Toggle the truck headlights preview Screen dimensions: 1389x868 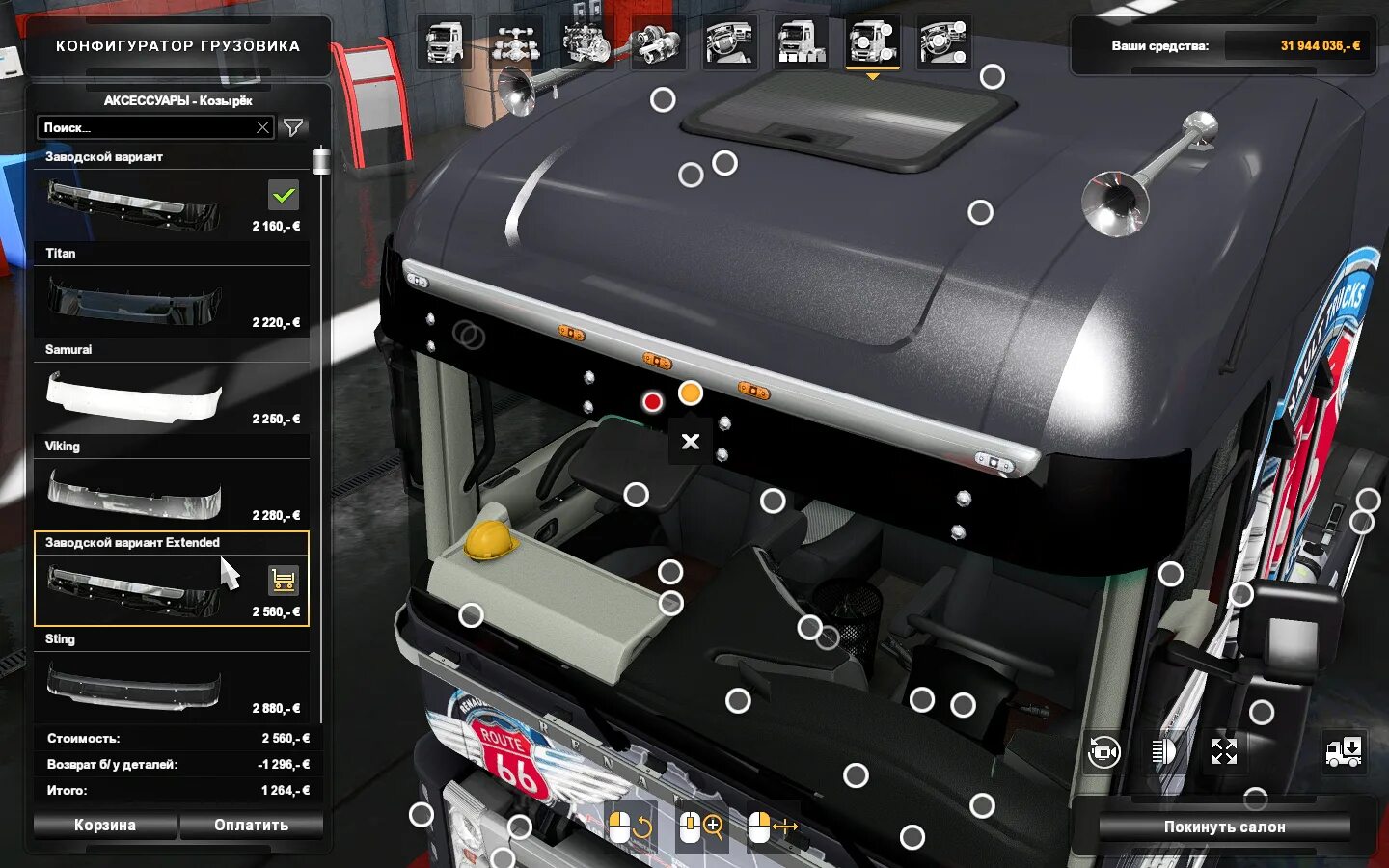click(x=1164, y=751)
